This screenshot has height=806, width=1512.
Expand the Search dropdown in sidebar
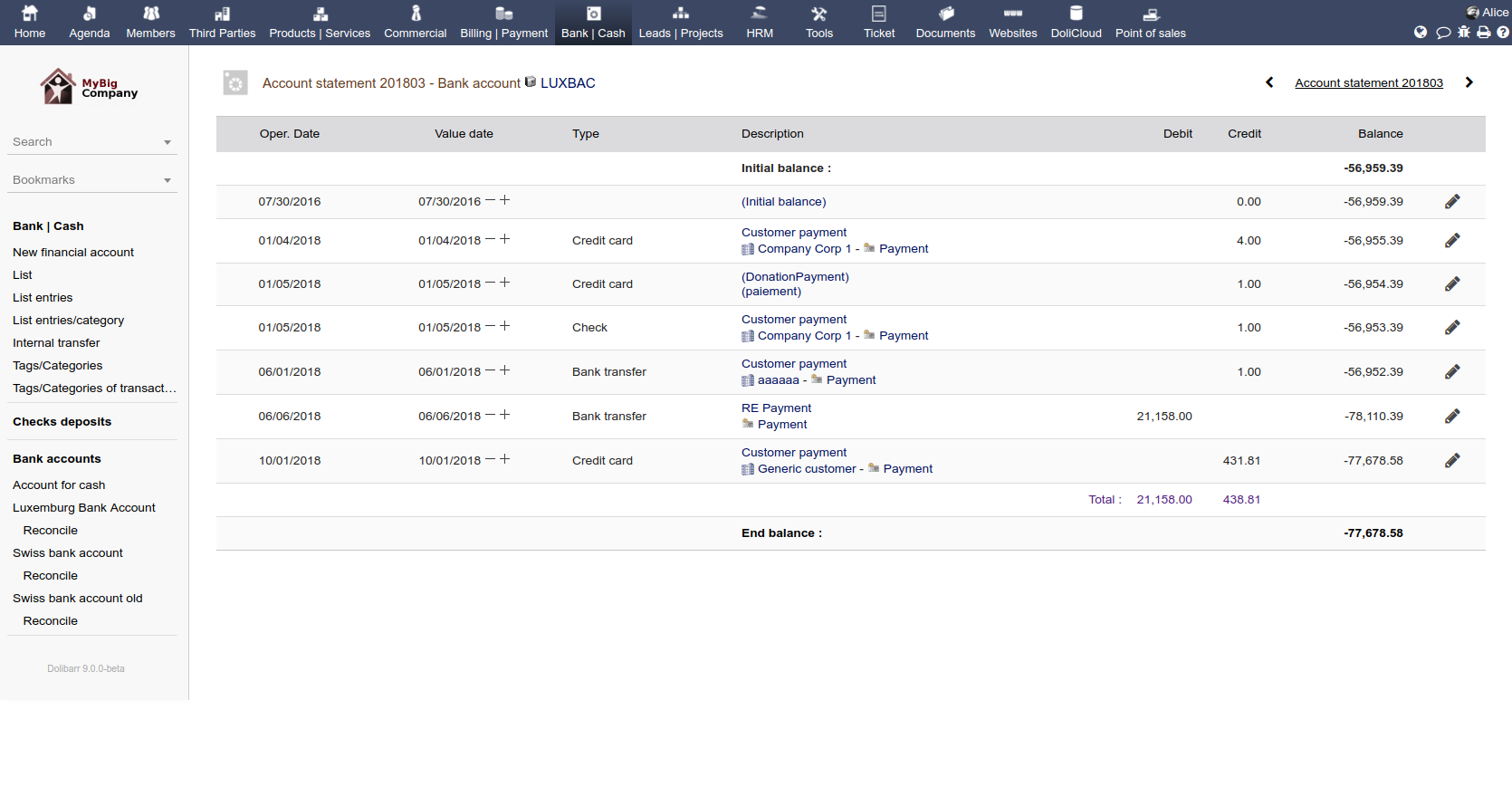click(x=167, y=142)
